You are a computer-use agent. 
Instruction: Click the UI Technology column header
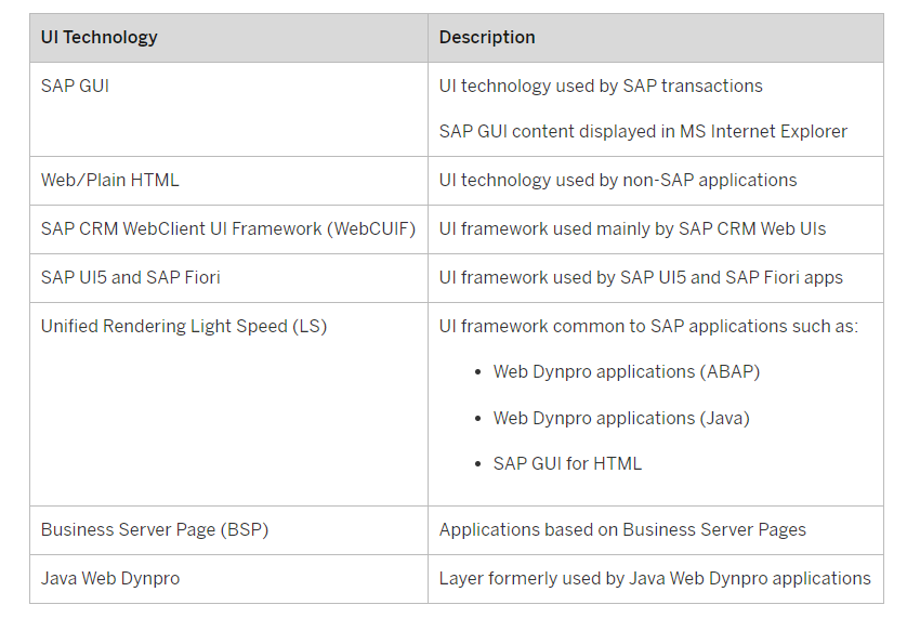tap(229, 38)
